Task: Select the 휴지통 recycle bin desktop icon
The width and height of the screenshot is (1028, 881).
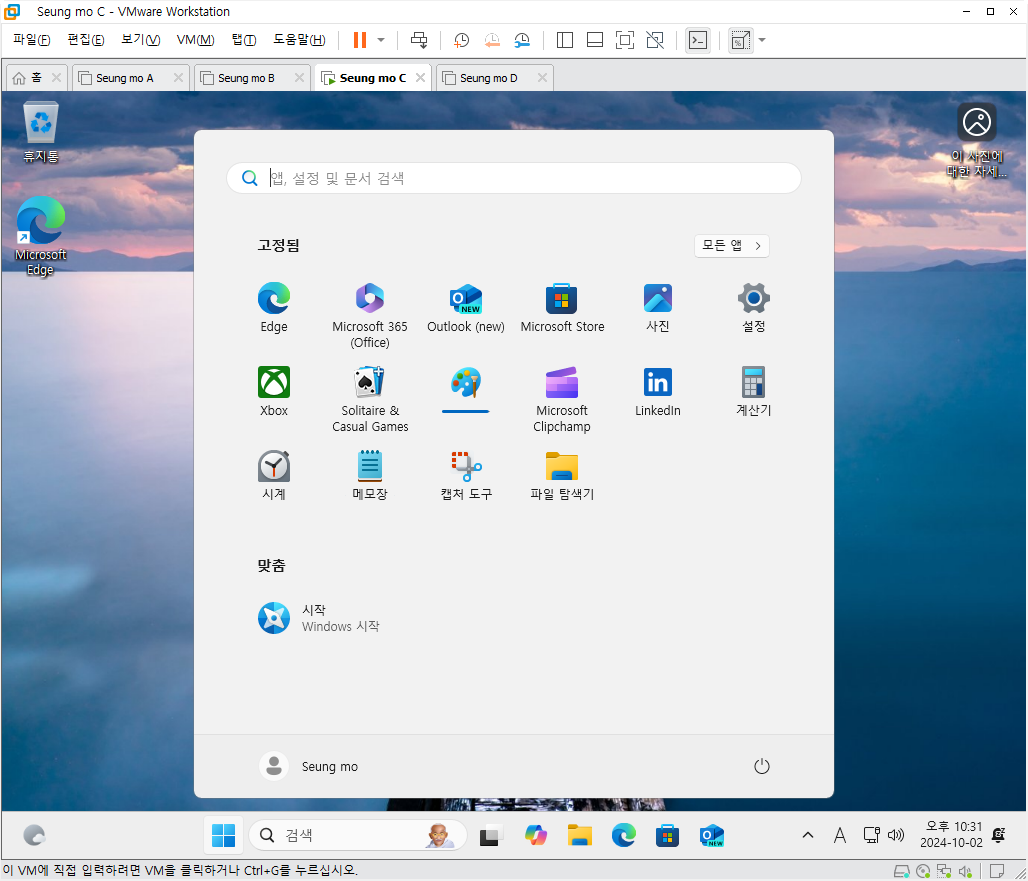Action: [41, 132]
